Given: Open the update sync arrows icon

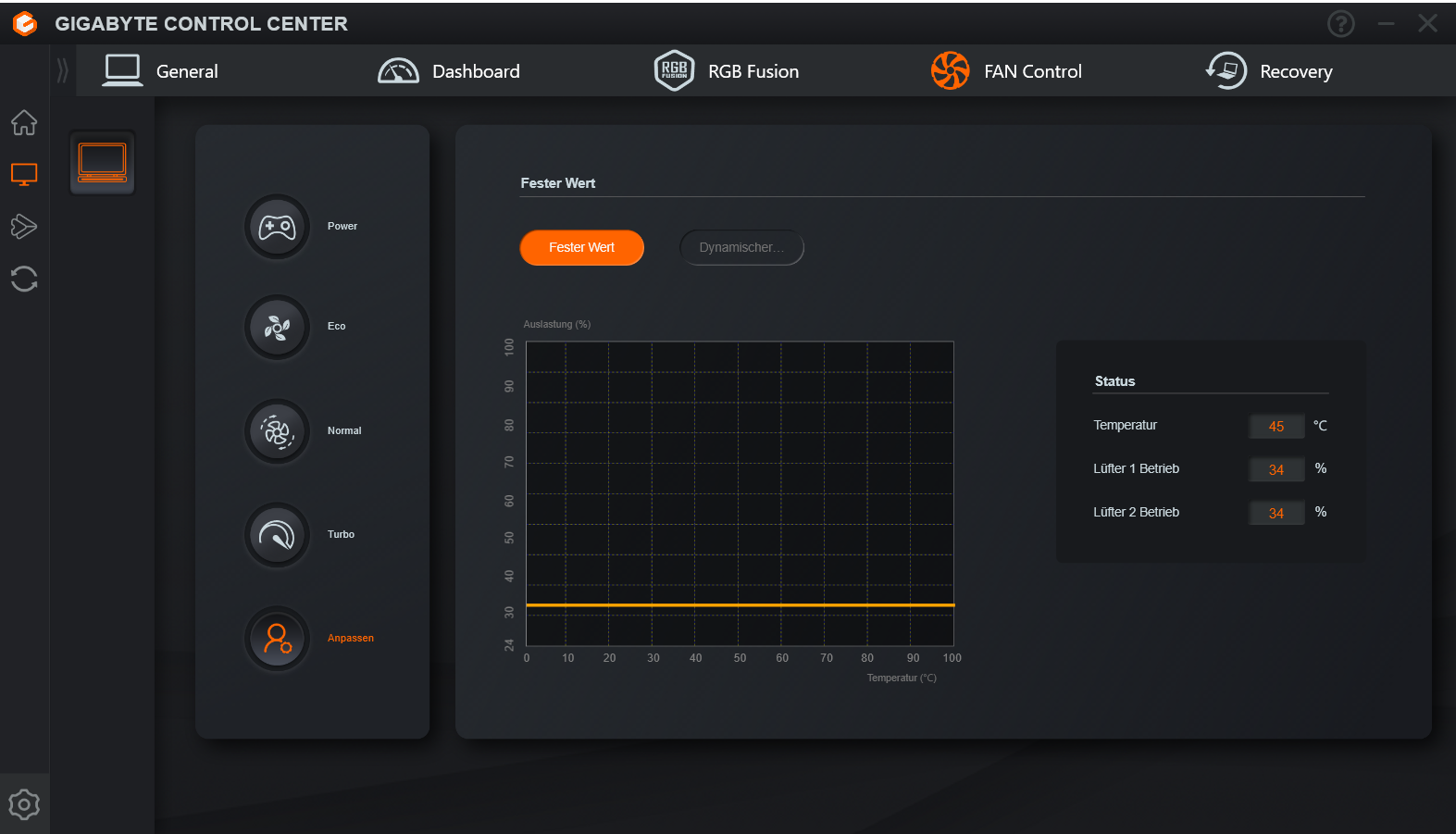Looking at the screenshot, I should tap(24, 279).
